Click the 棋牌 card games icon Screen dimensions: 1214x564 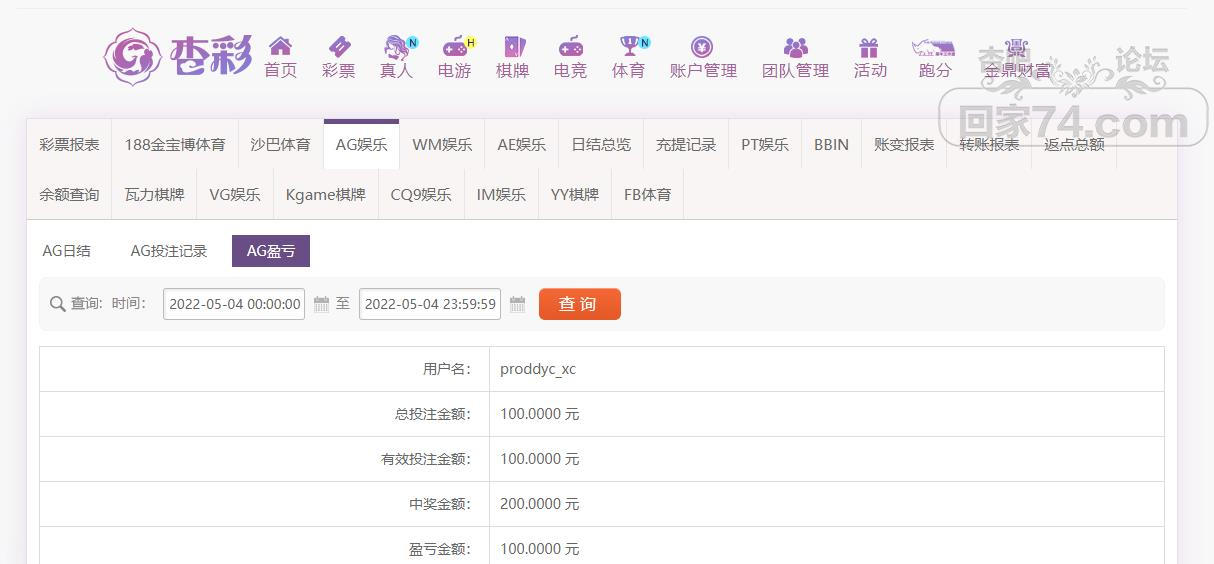coord(513,47)
